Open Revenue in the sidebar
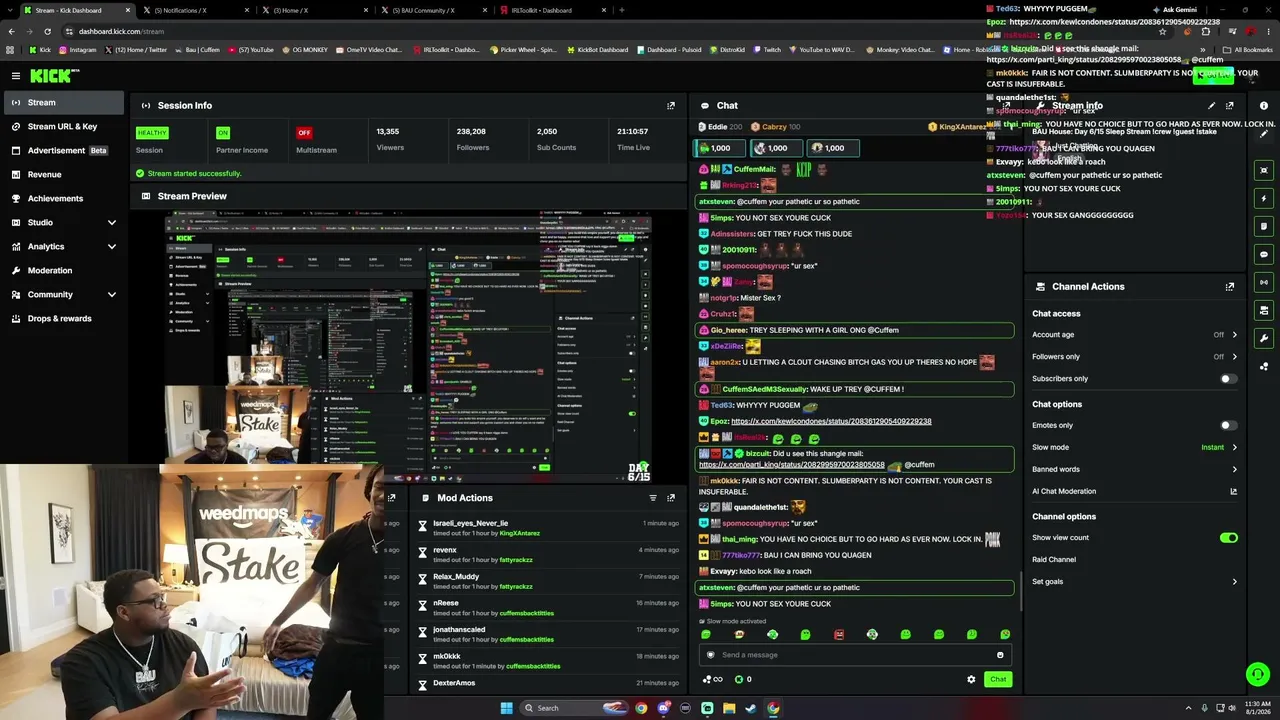Image resolution: width=1280 pixels, height=720 pixels. tap(64, 174)
